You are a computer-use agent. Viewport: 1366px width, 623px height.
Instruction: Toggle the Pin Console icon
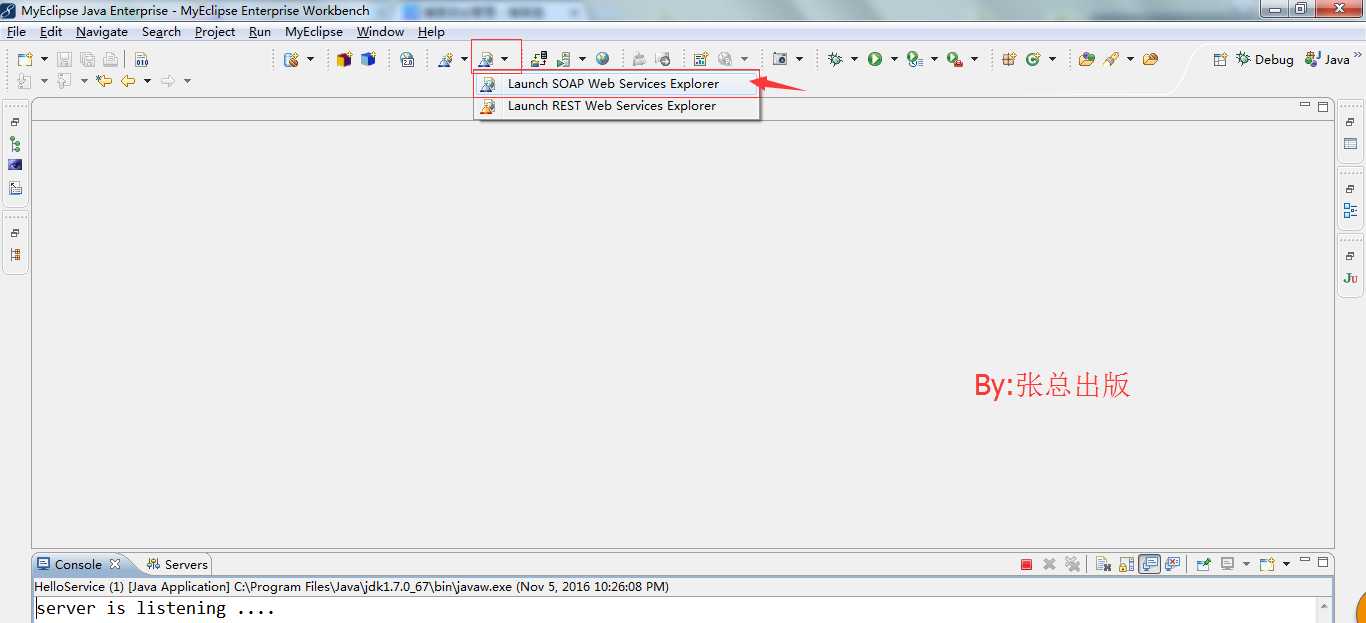click(x=1204, y=564)
